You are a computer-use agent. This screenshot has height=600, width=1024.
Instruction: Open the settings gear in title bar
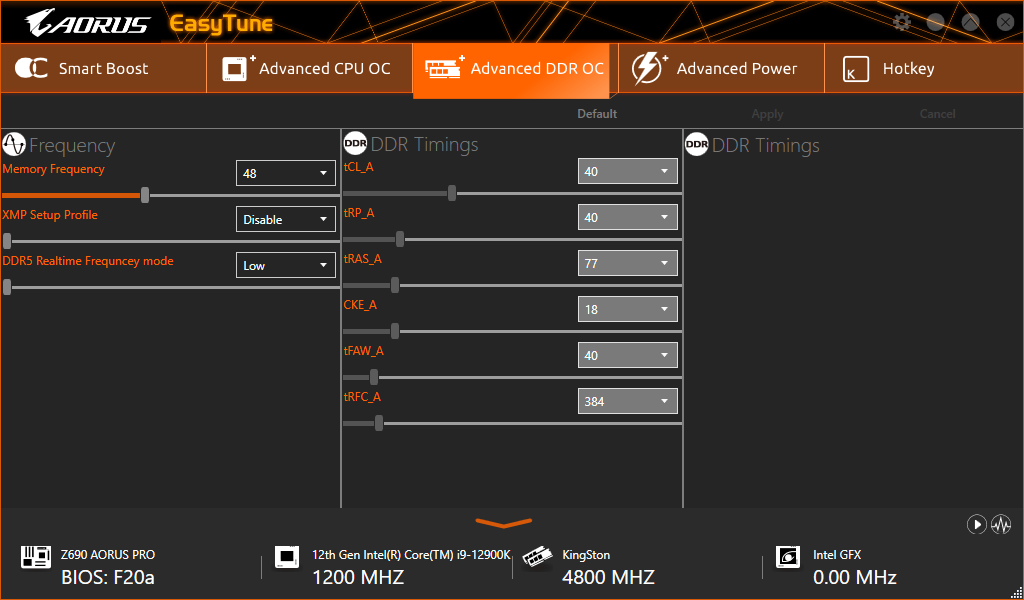pos(902,22)
